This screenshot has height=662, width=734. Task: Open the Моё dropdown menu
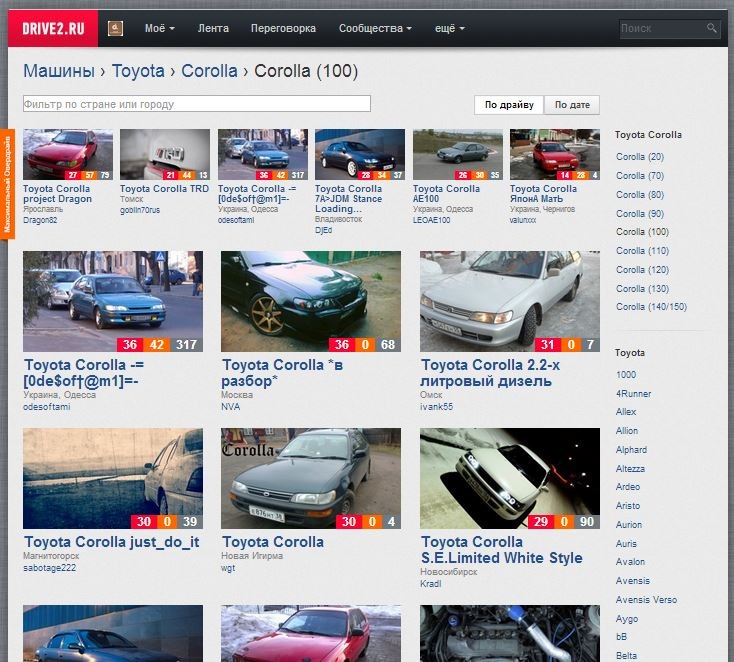coord(160,29)
